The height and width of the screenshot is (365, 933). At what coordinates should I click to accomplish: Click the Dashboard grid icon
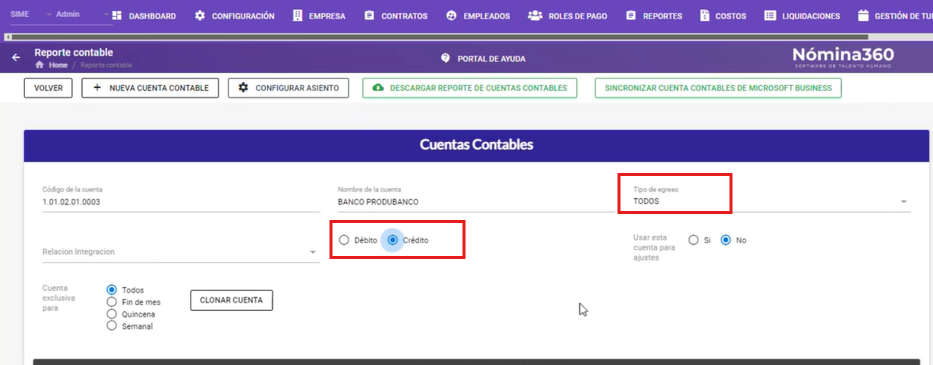point(117,16)
